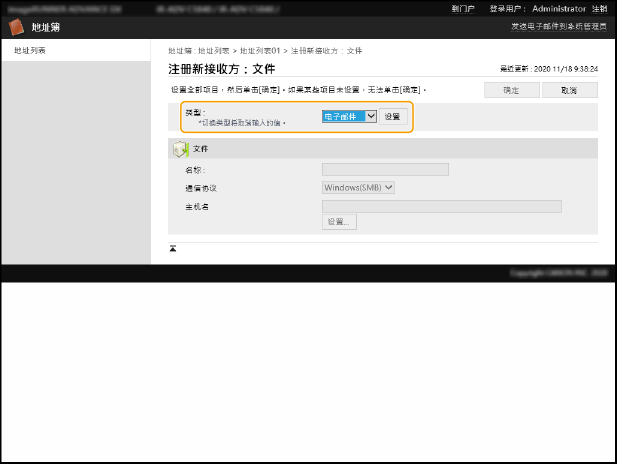Click the 地址簿 header title
The image size is (617, 464).
coord(46,27)
